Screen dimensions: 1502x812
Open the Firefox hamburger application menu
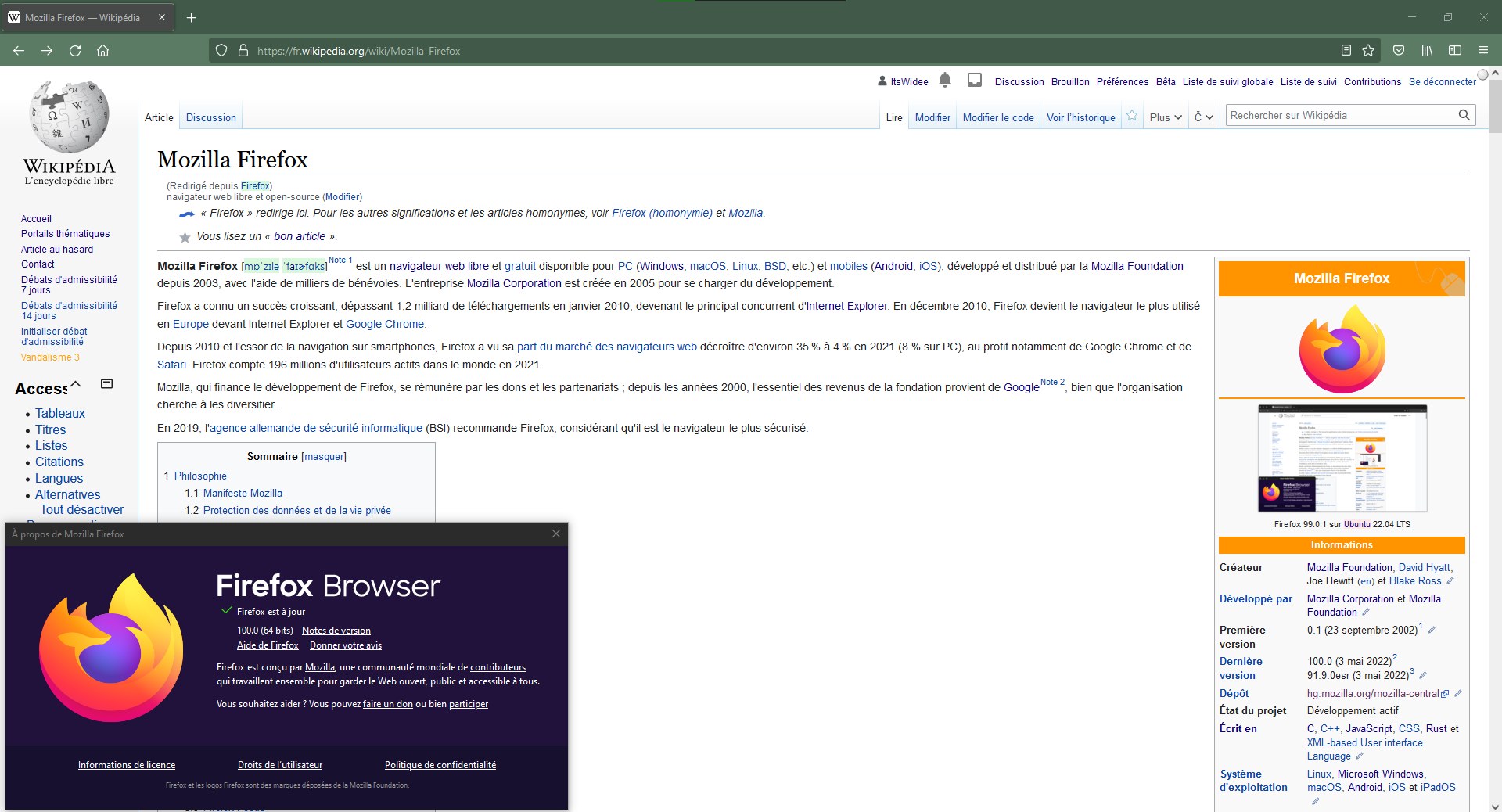(1483, 50)
